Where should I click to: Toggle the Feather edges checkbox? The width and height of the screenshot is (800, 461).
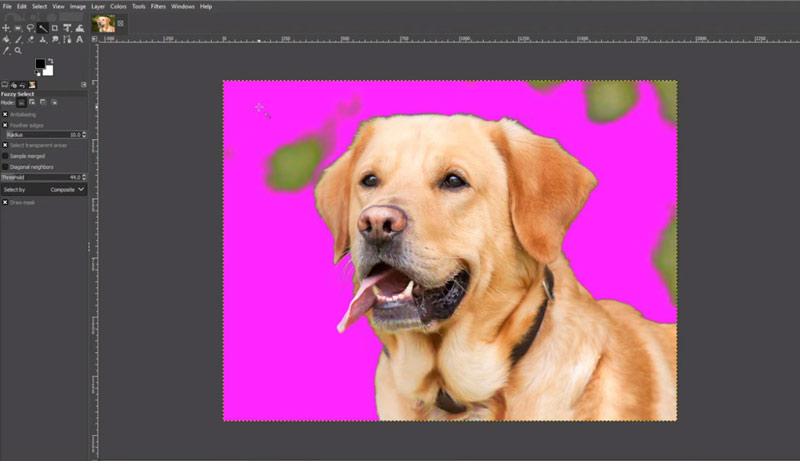5,125
